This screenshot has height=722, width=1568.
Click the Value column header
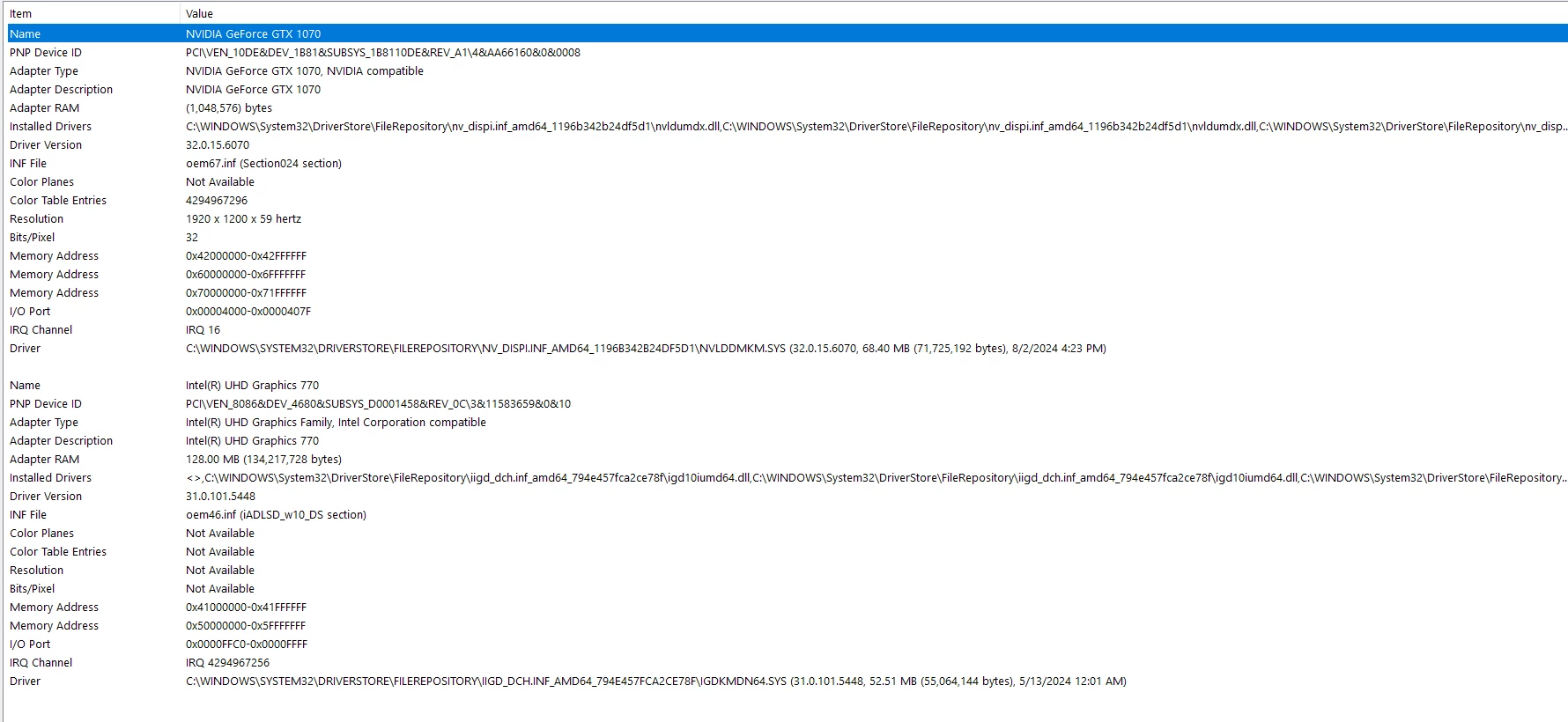coord(874,13)
